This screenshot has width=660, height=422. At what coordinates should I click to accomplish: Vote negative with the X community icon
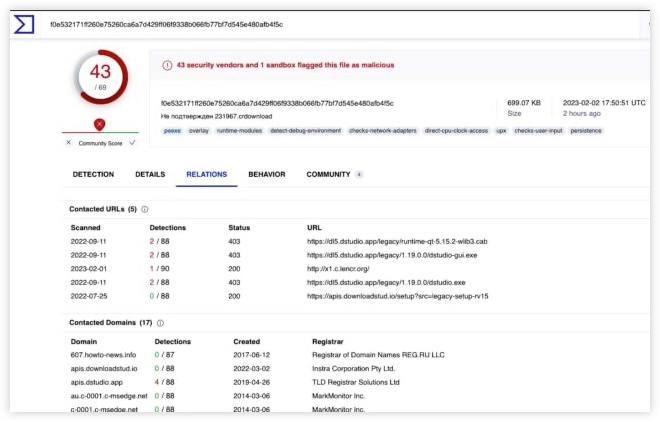coord(69,143)
